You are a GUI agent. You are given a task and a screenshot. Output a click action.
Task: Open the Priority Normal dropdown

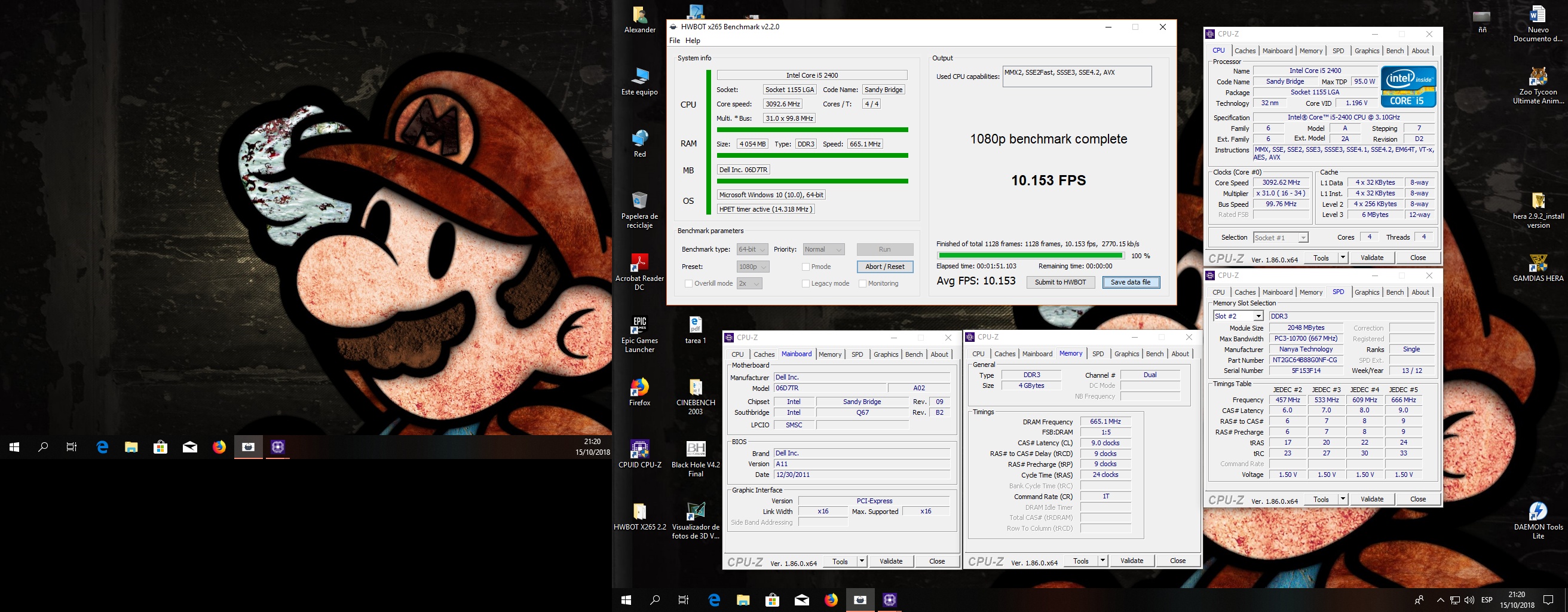tap(823, 250)
